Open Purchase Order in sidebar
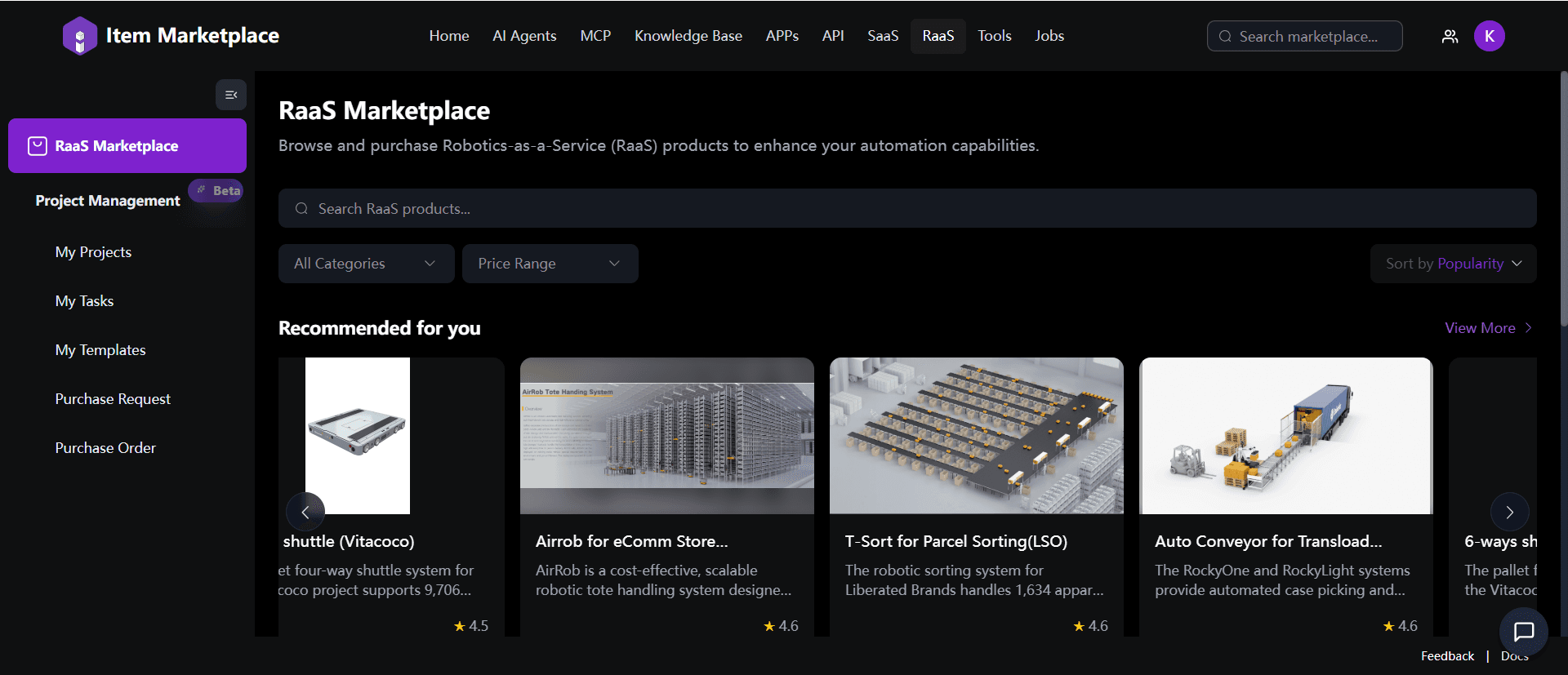This screenshot has height=675, width=1568. 105,448
